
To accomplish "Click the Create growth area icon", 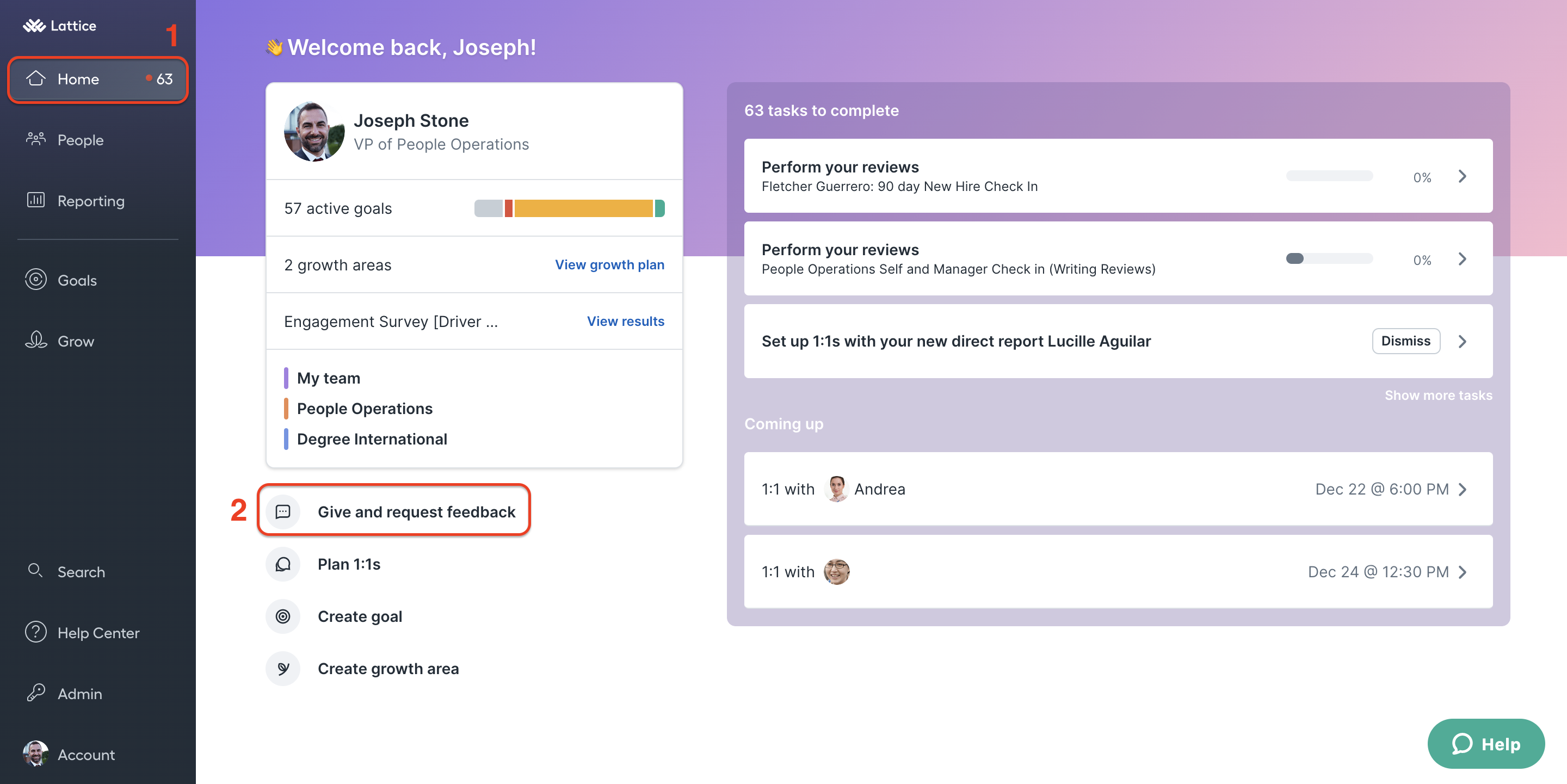I will pos(283,669).
